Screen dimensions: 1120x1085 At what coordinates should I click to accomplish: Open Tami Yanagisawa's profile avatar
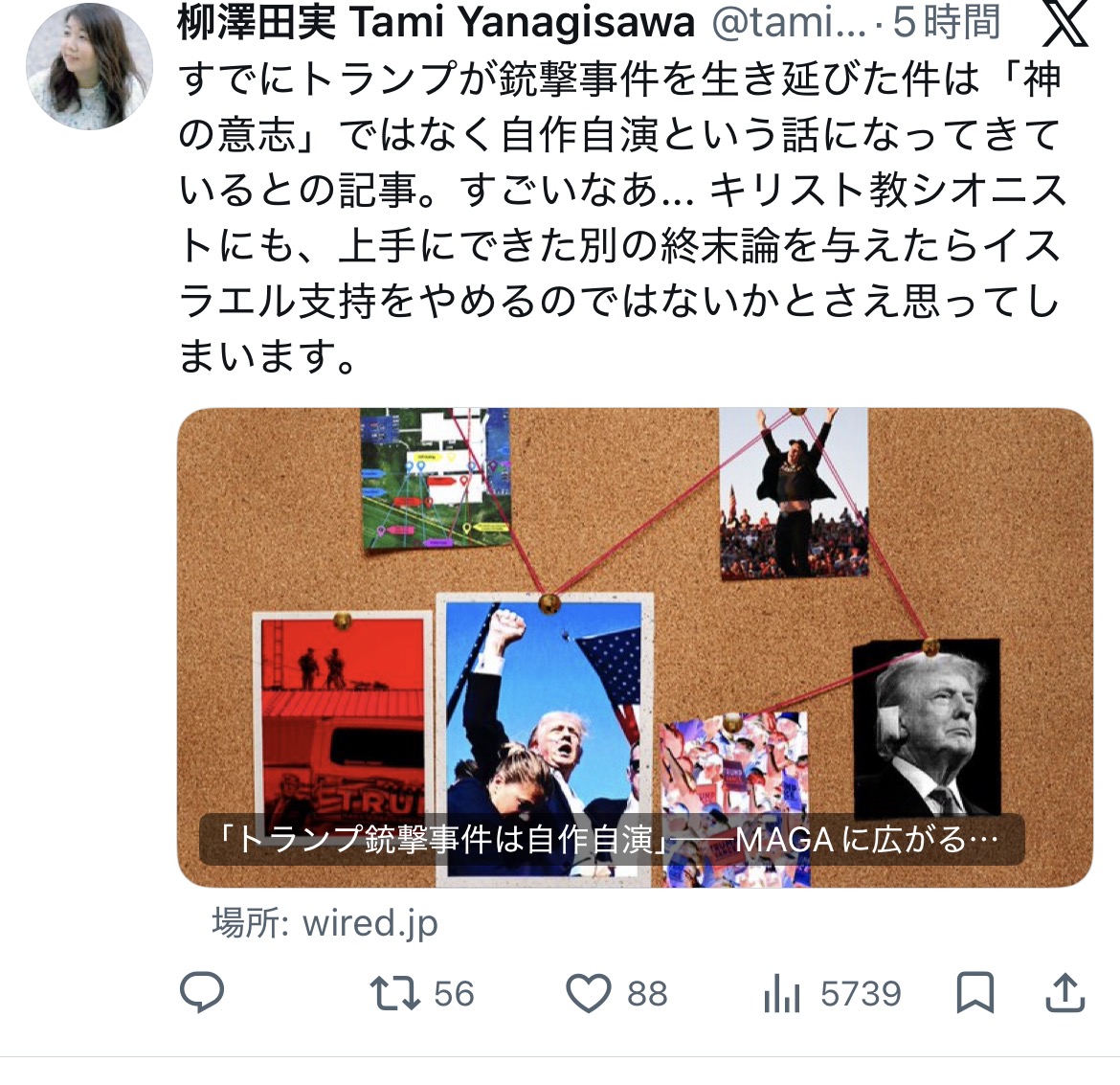(89, 66)
